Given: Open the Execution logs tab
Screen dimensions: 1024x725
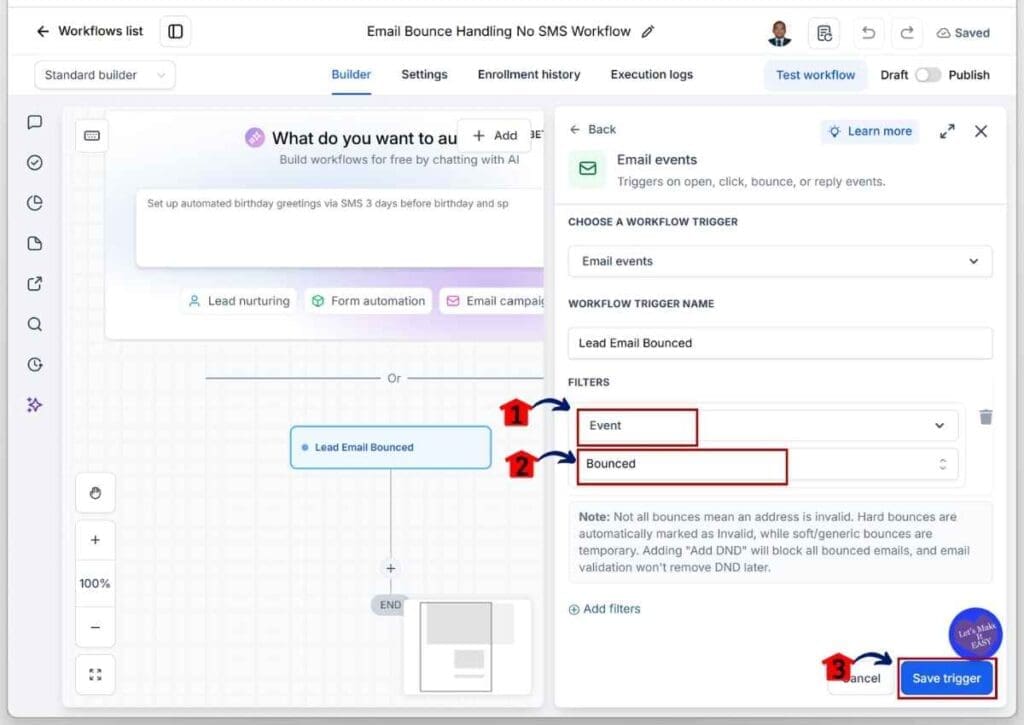Looking at the screenshot, I should [x=652, y=74].
